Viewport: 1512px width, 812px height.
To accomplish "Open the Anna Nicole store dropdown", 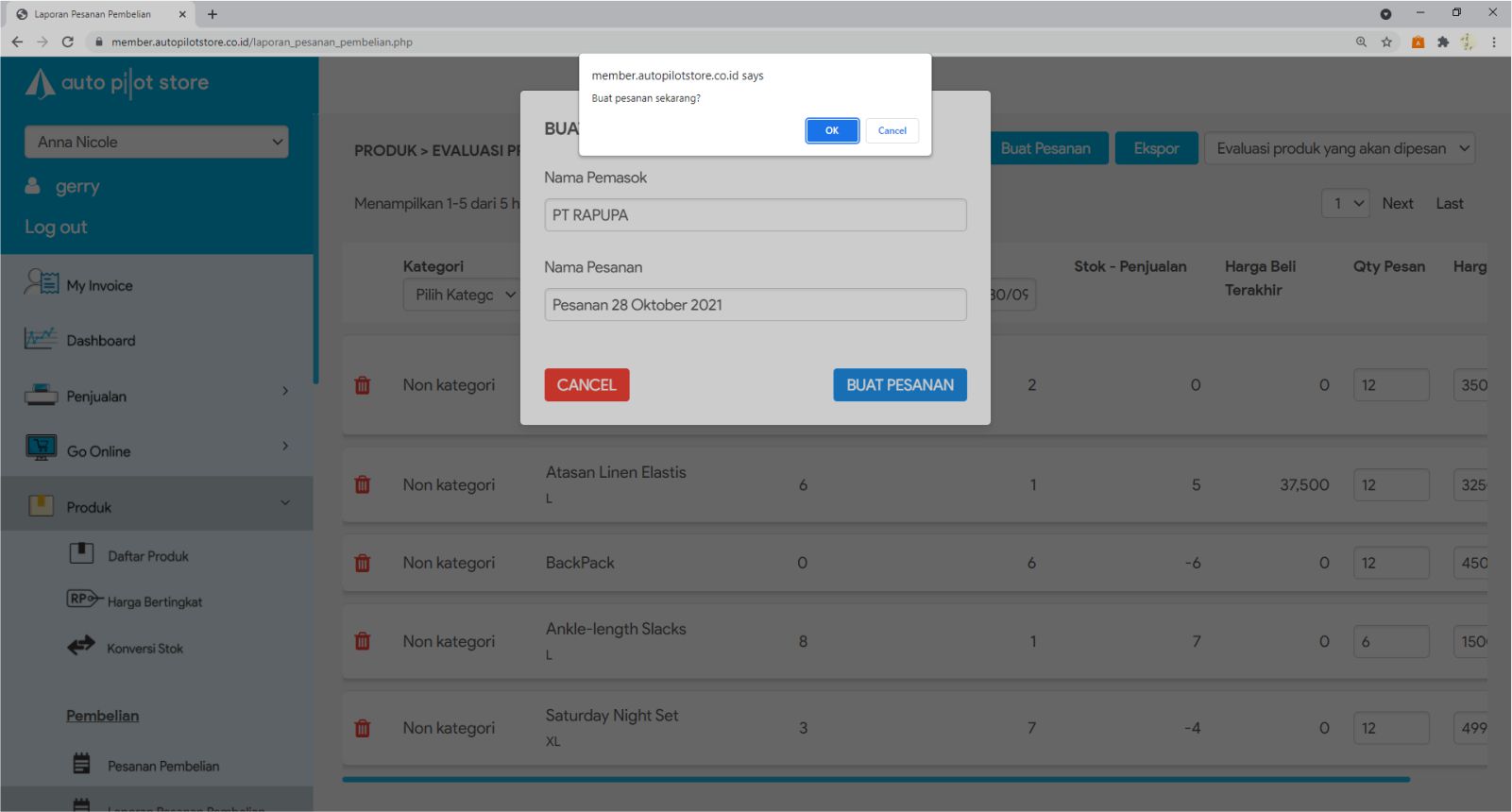I will pos(157,142).
